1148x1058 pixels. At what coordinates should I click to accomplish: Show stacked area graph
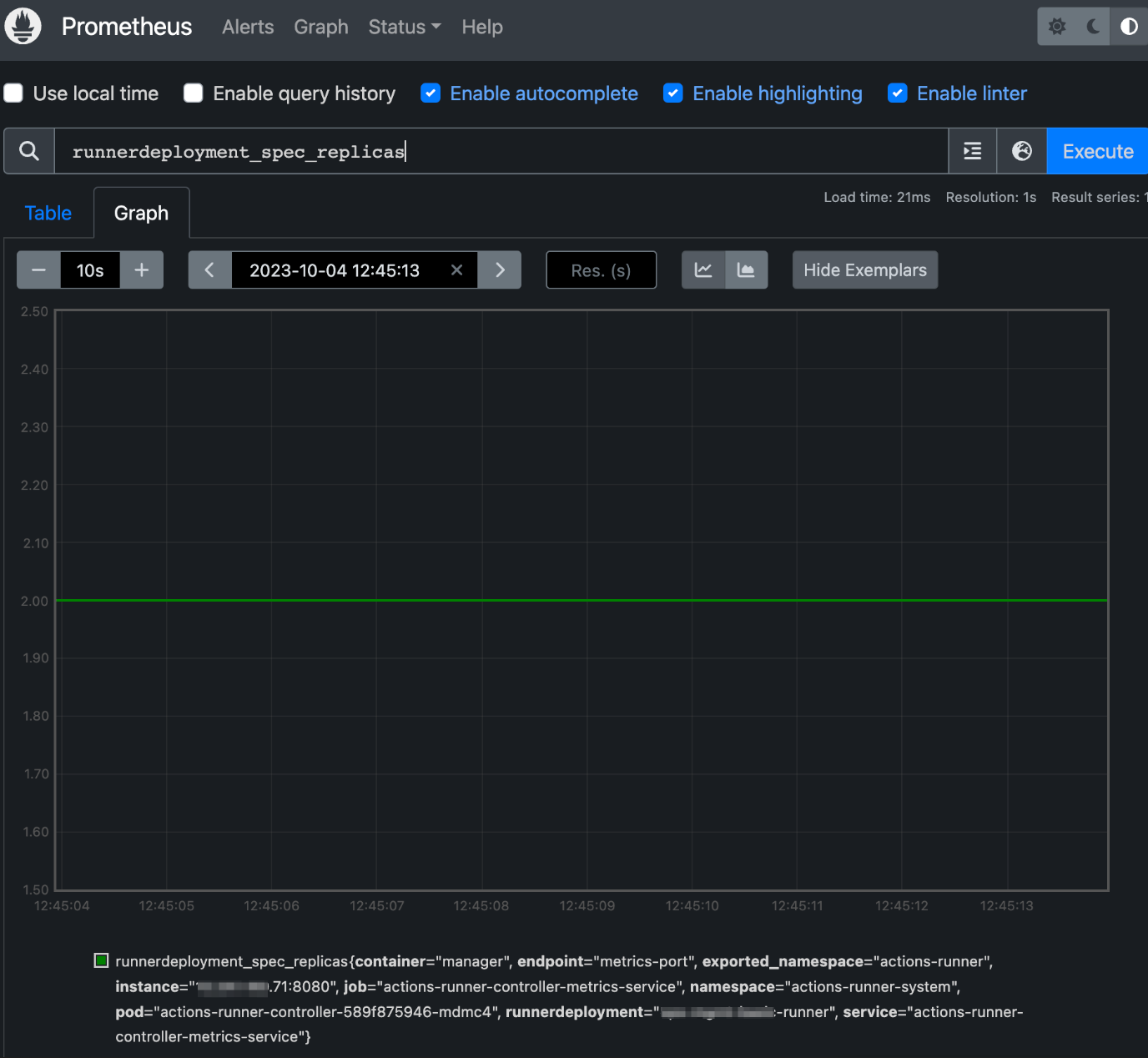[x=746, y=270]
